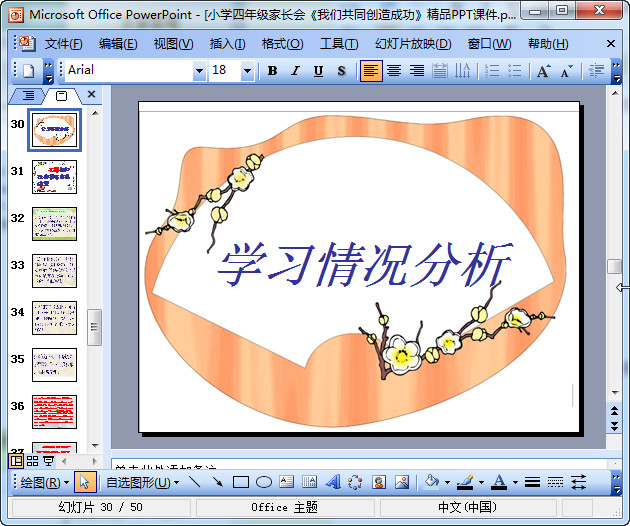Open the 自选图形 AutoShapes menu
Image resolution: width=630 pixels, height=526 pixels.
coord(143,482)
